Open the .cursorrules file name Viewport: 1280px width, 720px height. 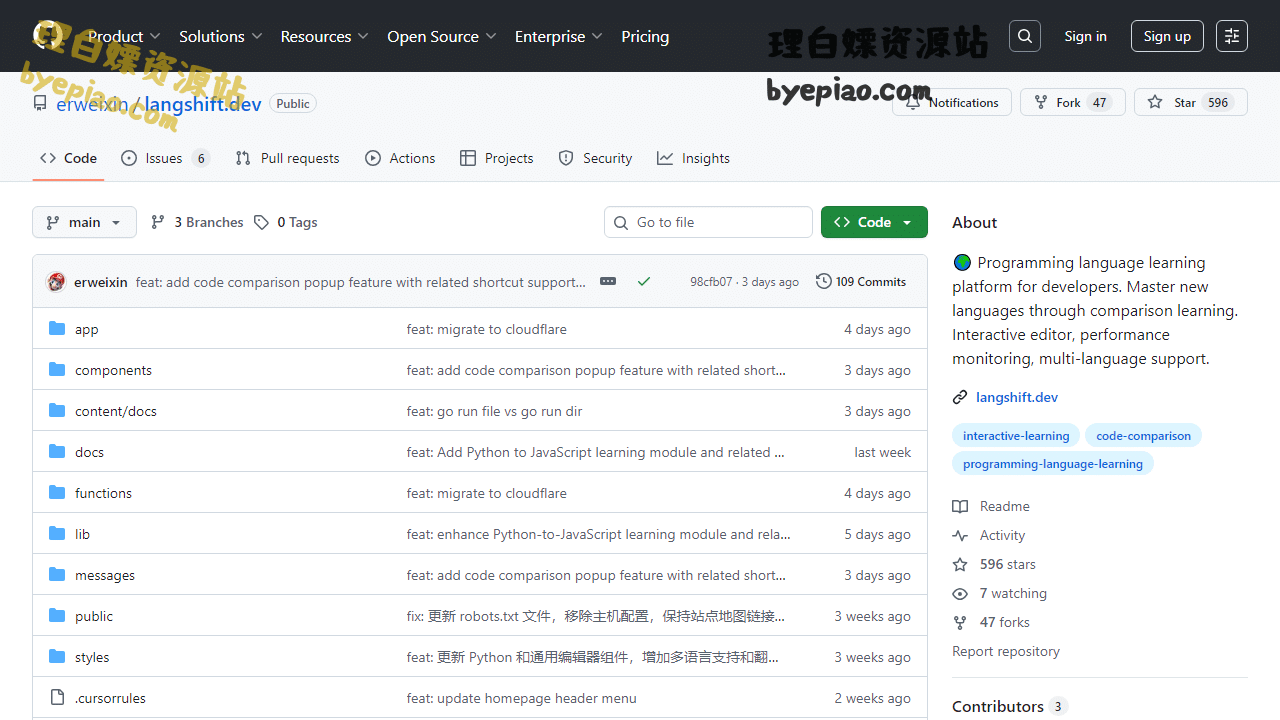pos(110,698)
